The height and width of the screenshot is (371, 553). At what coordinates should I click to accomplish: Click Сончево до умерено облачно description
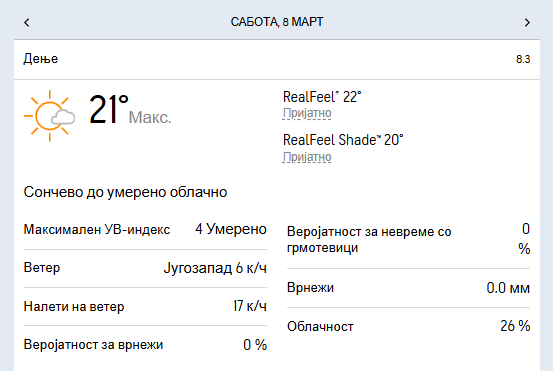(x=125, y=192)
